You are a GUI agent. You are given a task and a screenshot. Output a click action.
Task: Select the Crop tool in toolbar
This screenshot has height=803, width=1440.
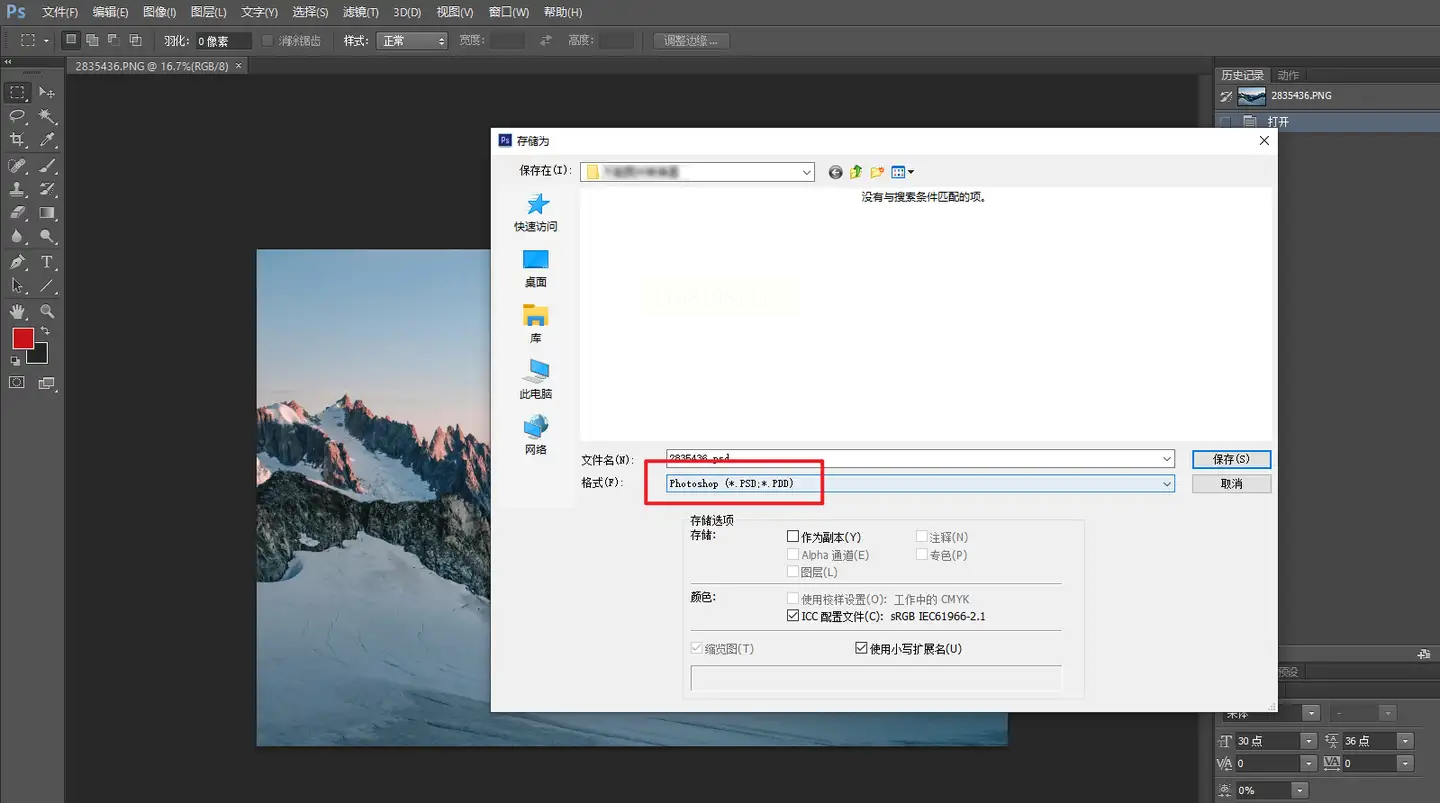[17, 141]
